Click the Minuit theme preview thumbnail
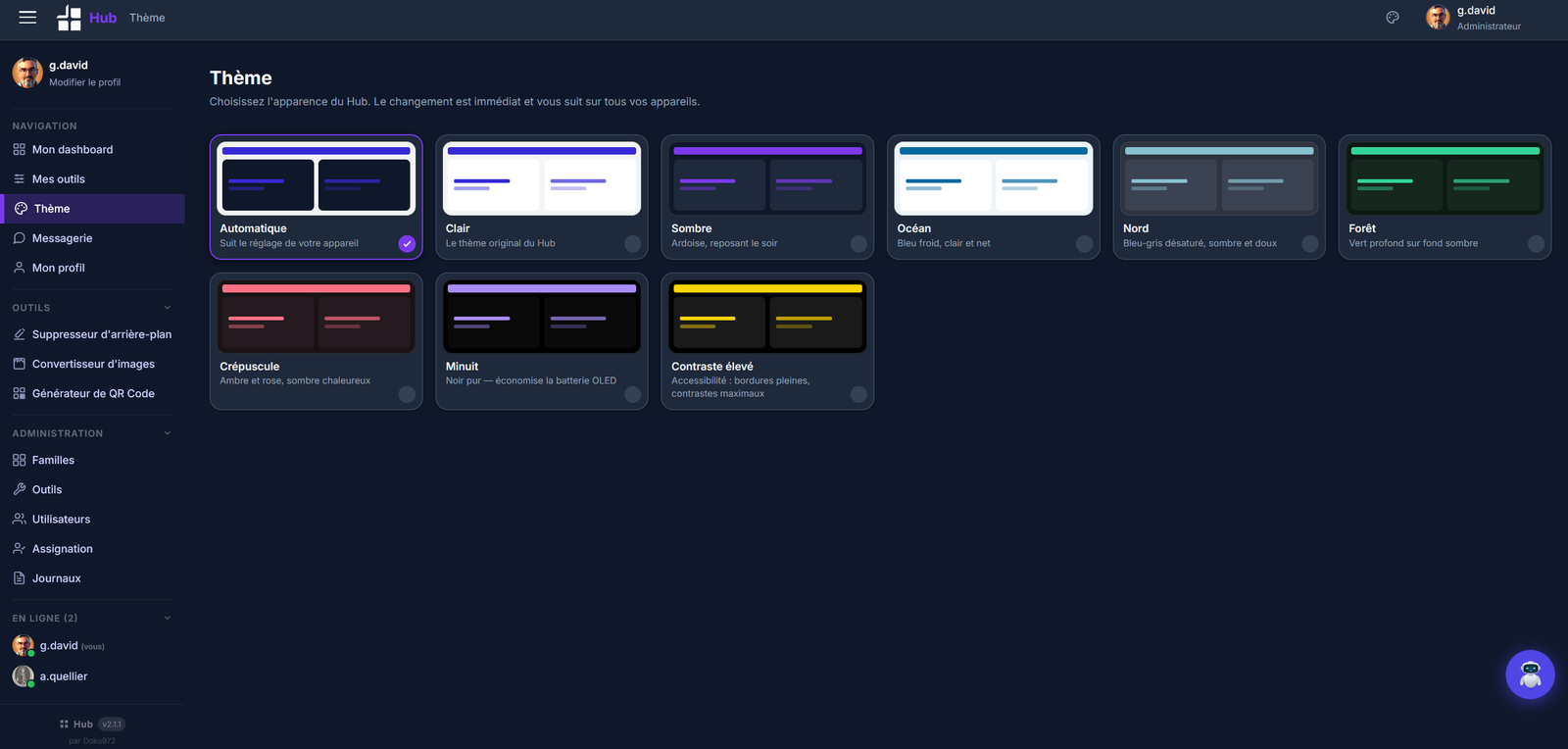This screenshot has height=749, width=1568. coord(542,317)
